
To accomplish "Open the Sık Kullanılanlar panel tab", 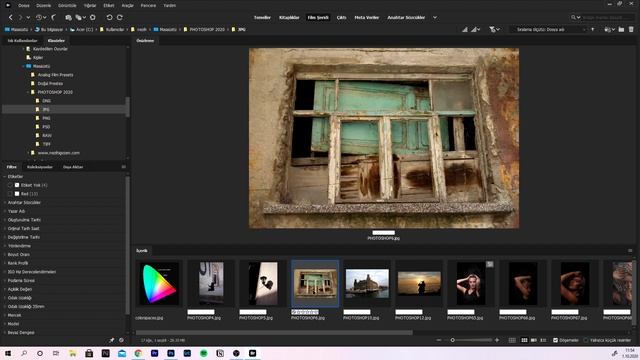I will (22, 41).
